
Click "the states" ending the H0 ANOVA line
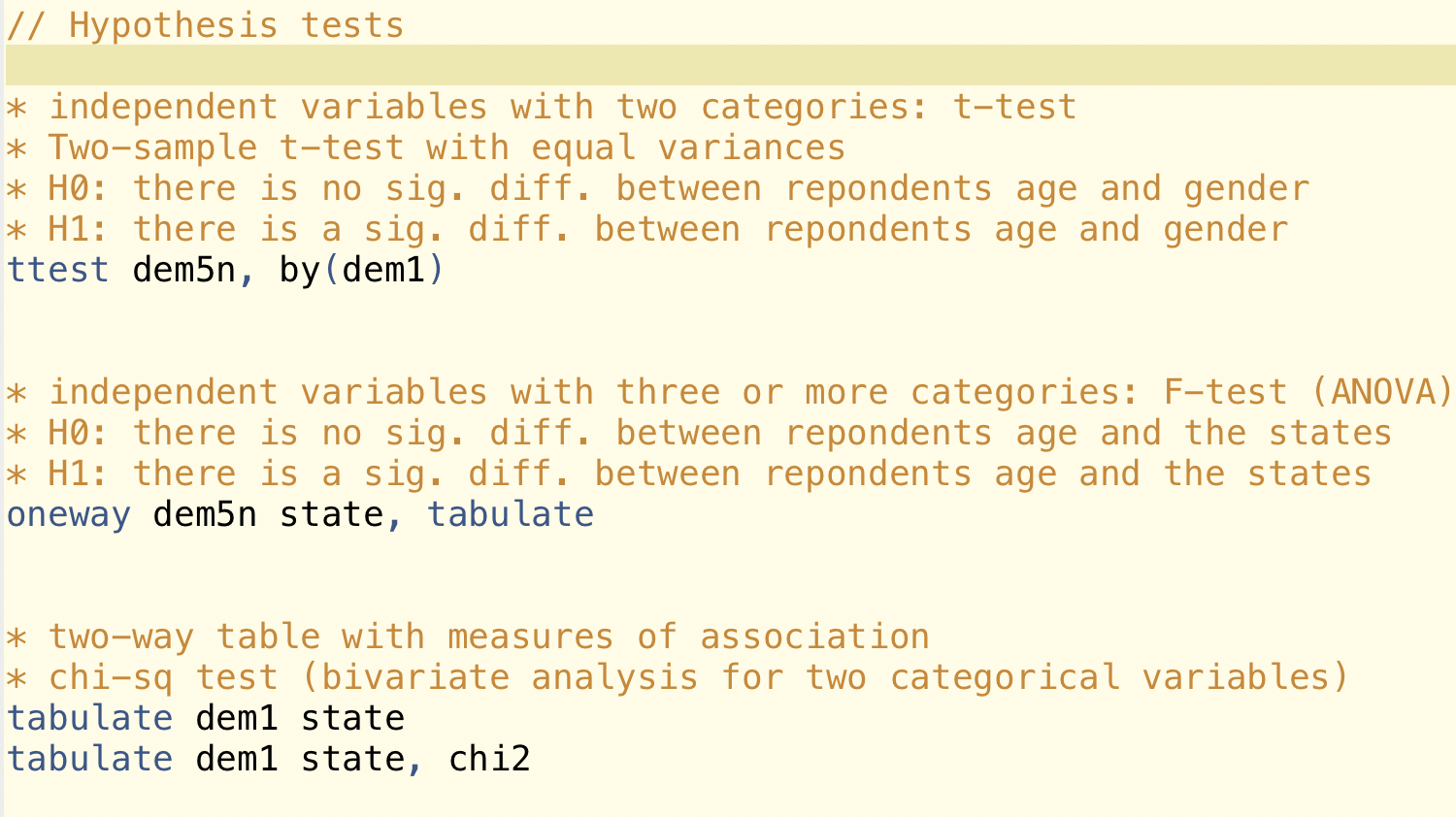1288,433
